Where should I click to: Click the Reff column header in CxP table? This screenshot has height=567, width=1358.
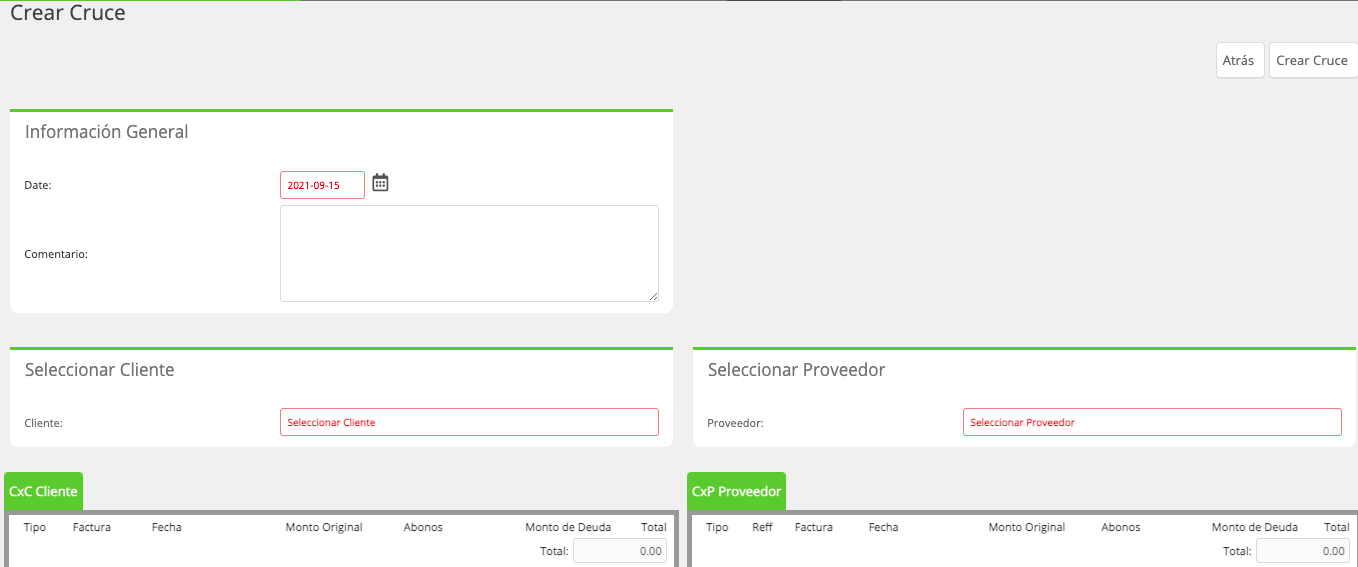pos(762,527)
